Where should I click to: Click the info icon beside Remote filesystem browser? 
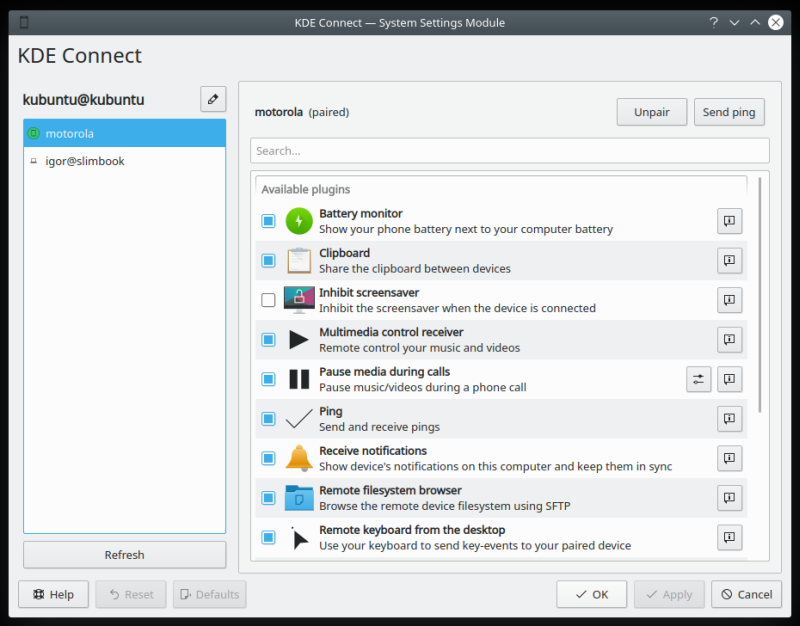pos(729,497)
